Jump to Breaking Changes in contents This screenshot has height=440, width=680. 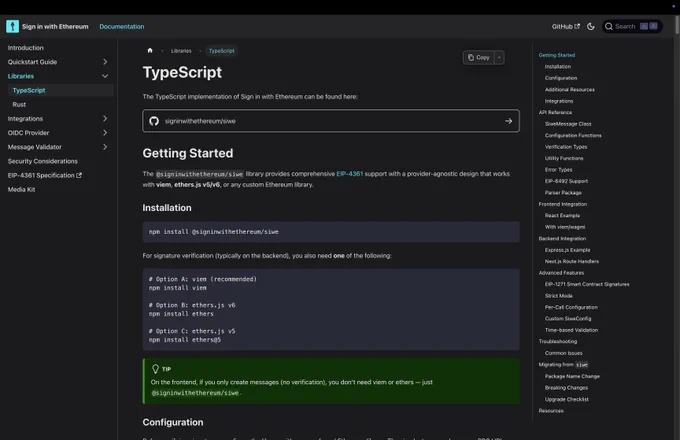(x=566, y=388)
